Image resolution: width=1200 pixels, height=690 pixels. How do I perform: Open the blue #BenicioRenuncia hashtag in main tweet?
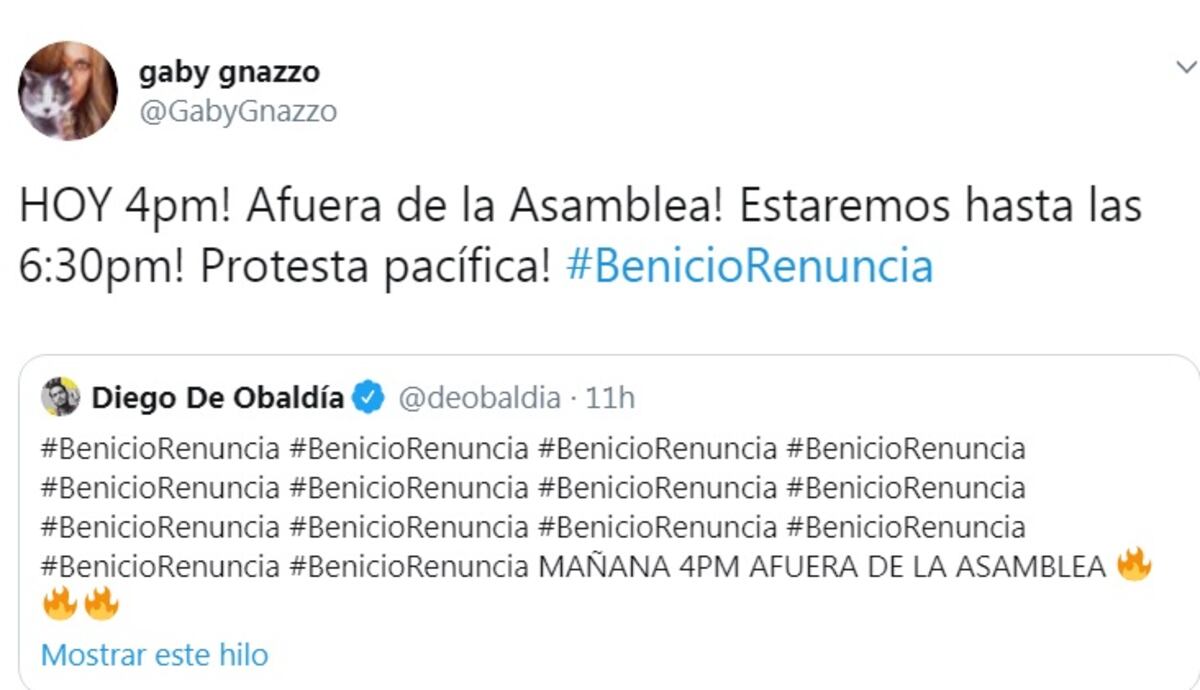(x=748, y=267)
